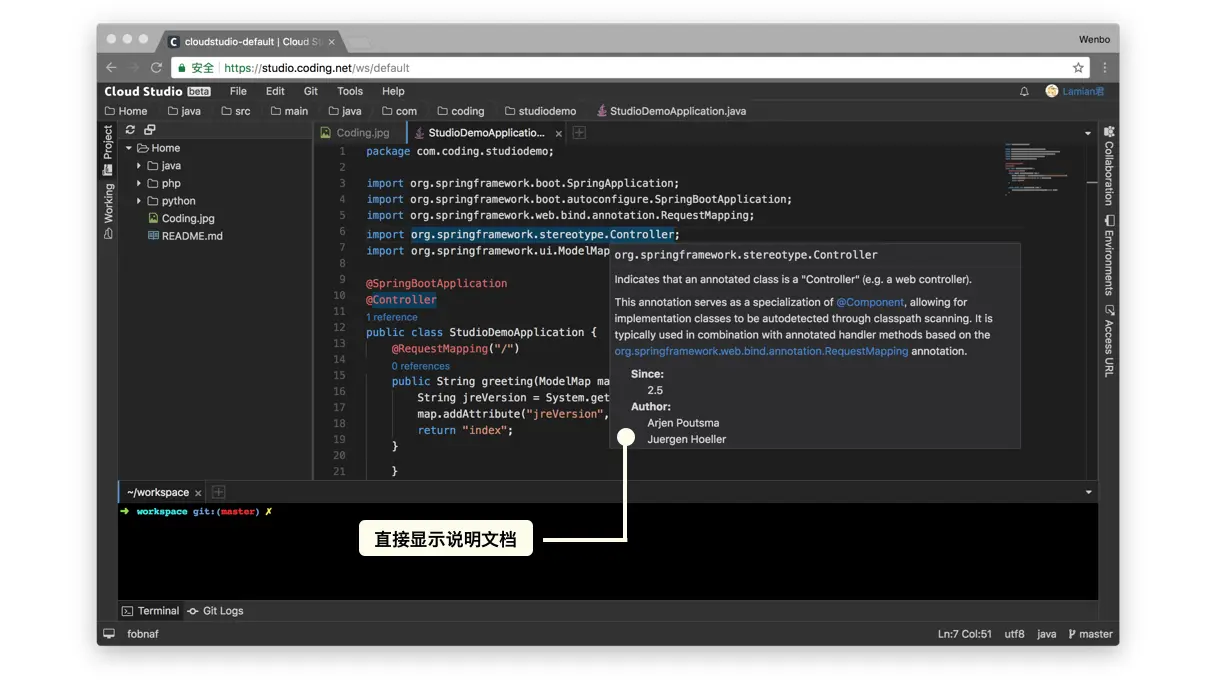Click the code minimap preview
This screenshot has width=1216, height=682.
[x=1040, y=168]
